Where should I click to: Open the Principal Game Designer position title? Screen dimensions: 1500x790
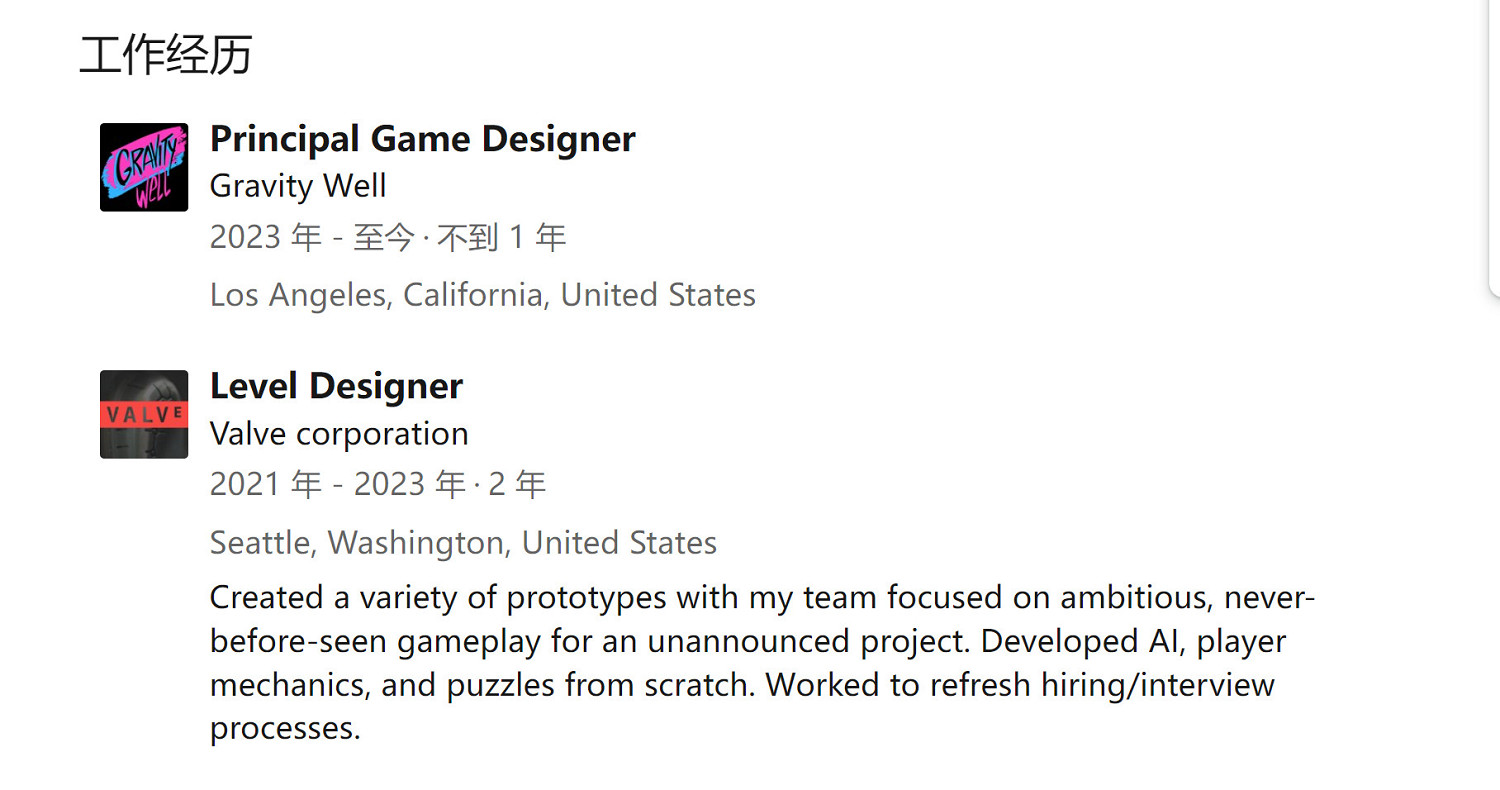coord(422,139)
